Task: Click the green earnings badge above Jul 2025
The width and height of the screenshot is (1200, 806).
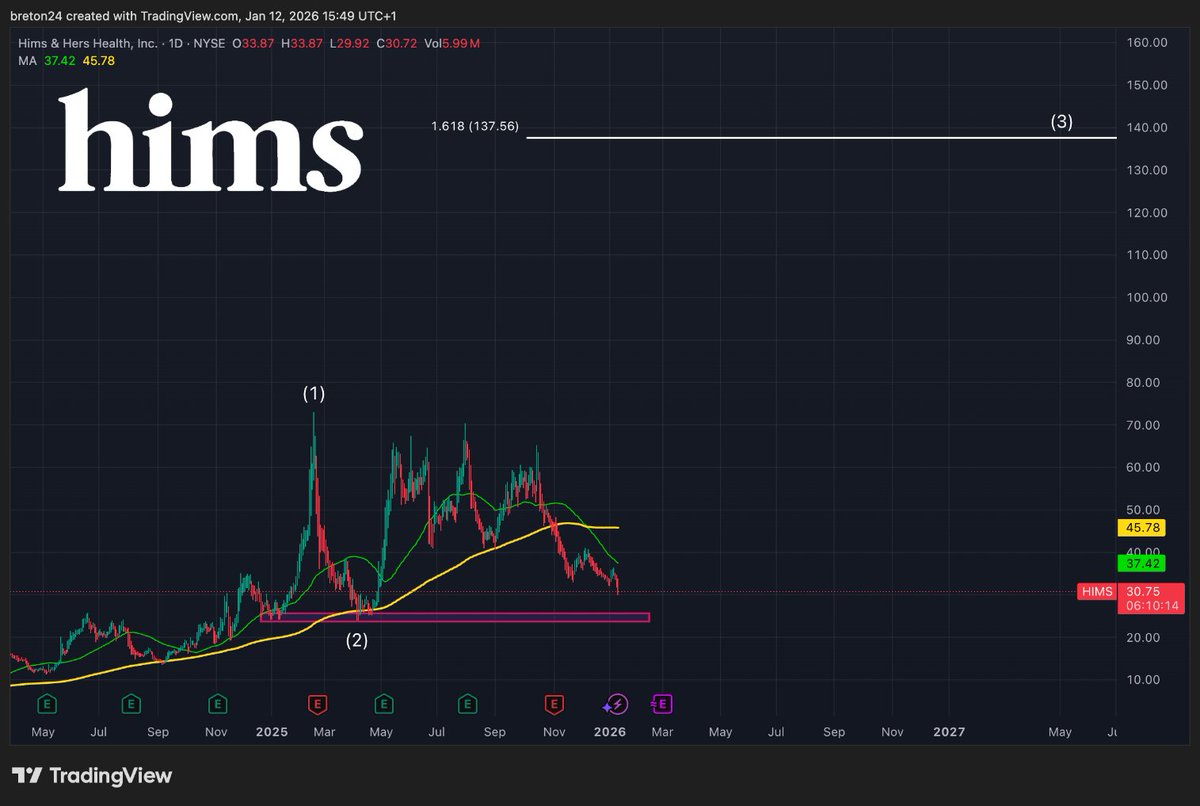Action: pyautogui.click(x=466, y=703)
